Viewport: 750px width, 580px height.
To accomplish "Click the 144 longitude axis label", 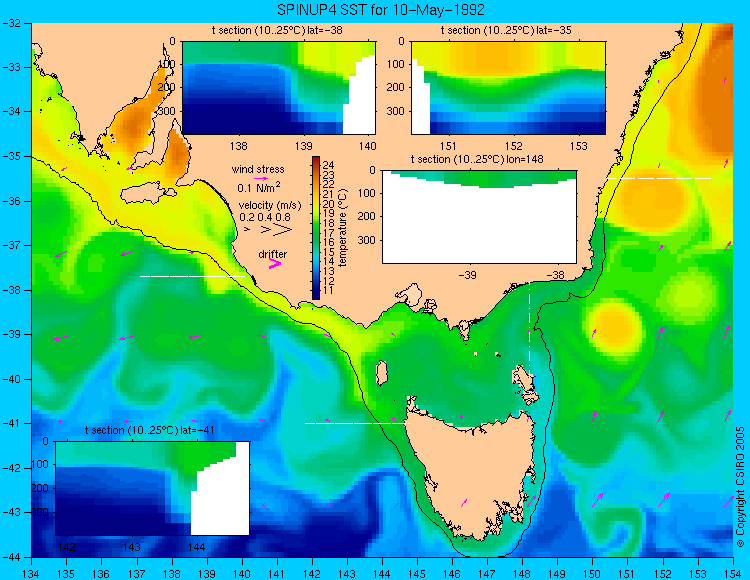I will [381, 574].
